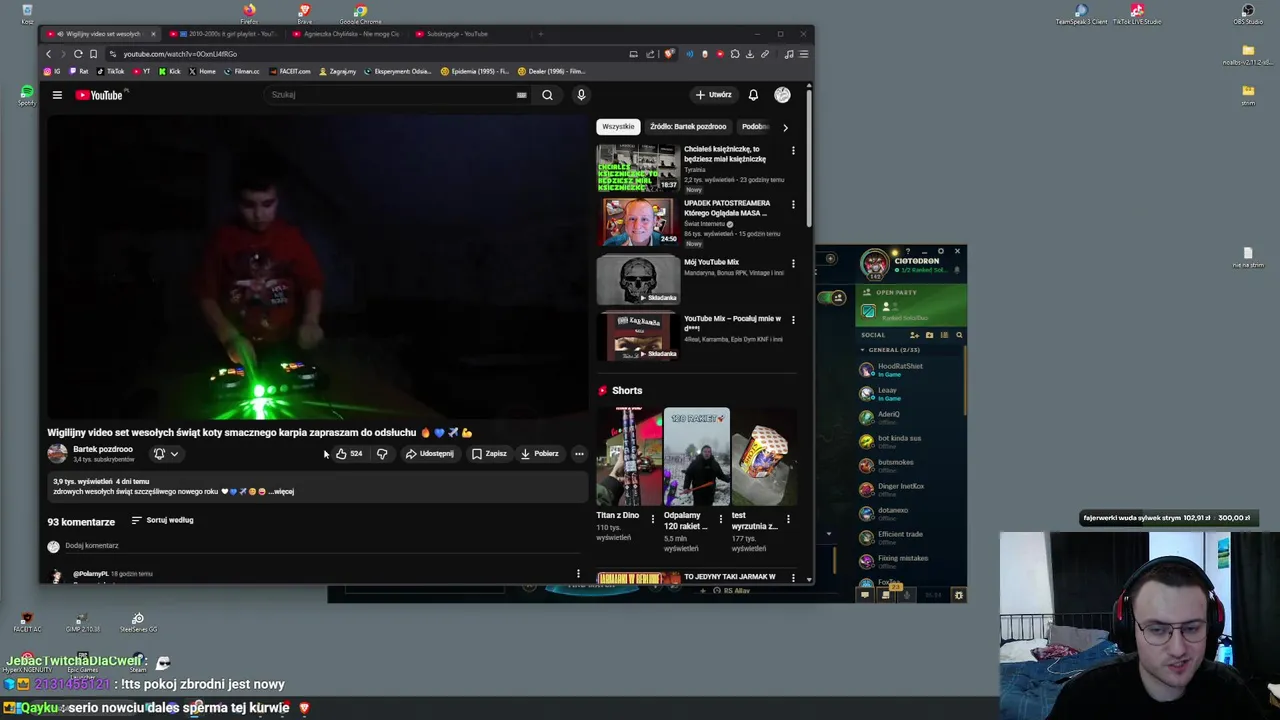Click the Brave shields lion icon
Viewport: 1280px width, 720px height.
[x=669, y=54]
